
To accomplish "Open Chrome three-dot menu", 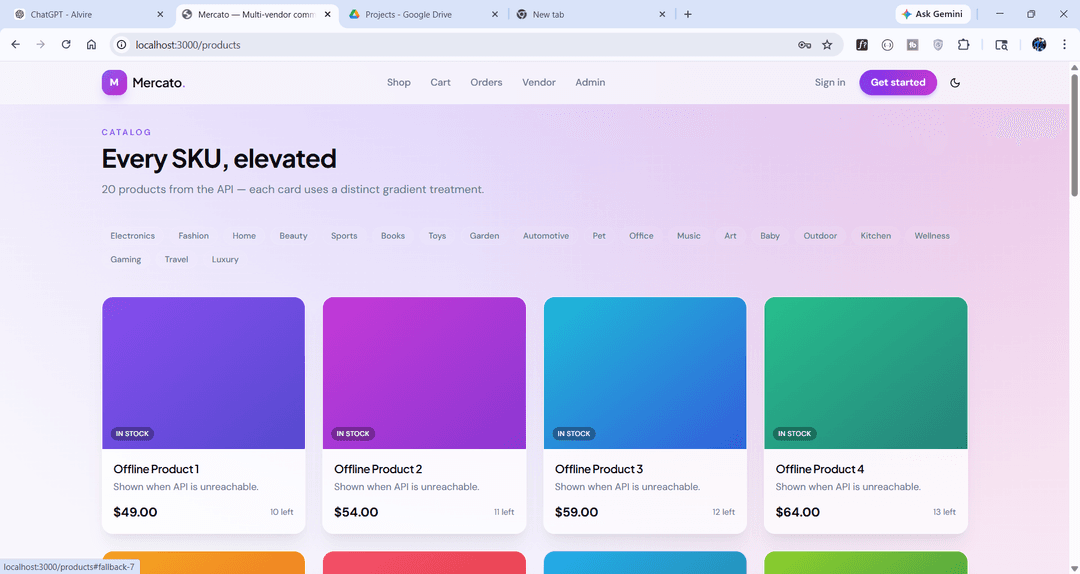I will [x=1064, y=45].
